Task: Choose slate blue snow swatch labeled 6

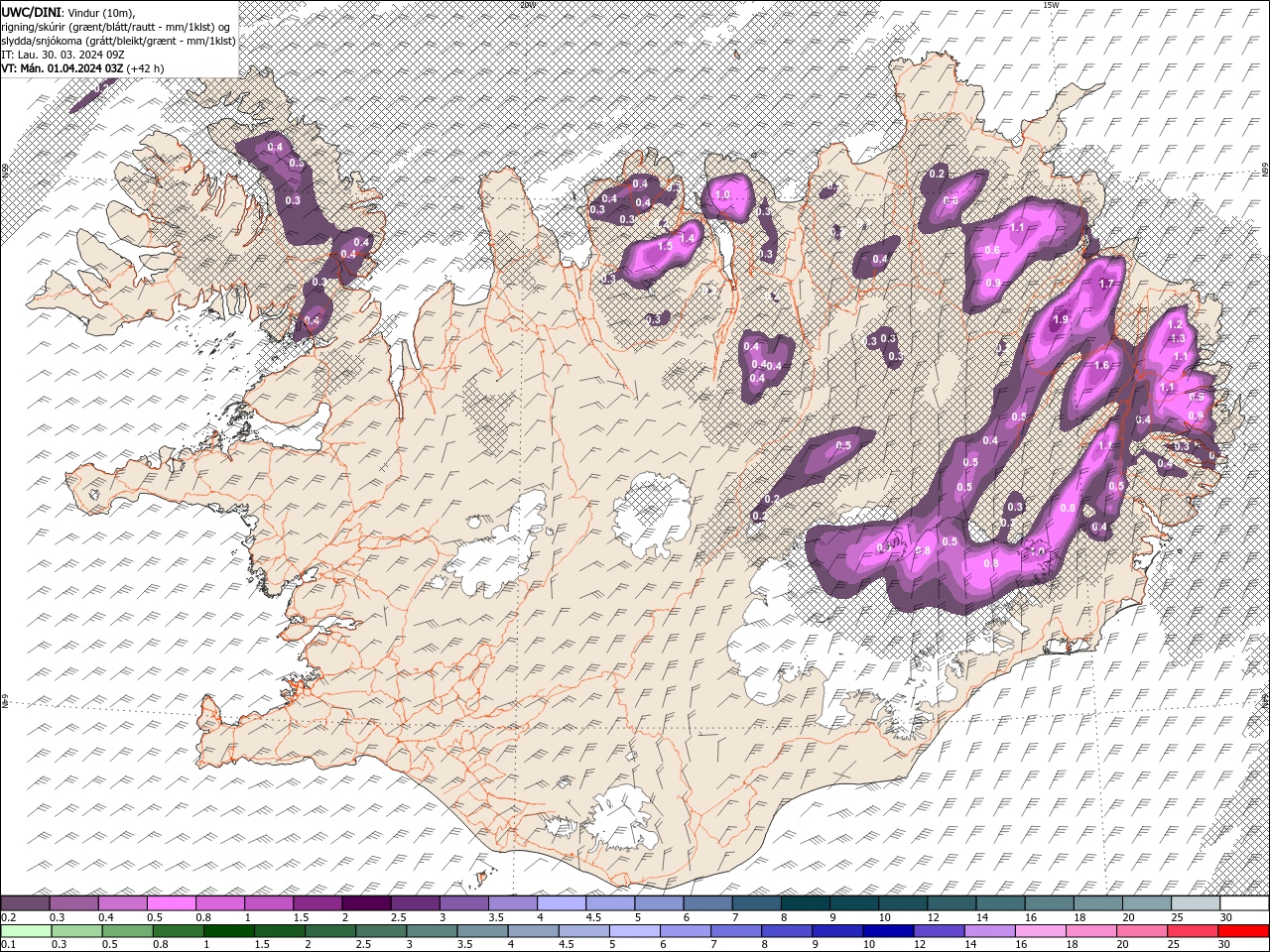Action: tap(706, 903)
